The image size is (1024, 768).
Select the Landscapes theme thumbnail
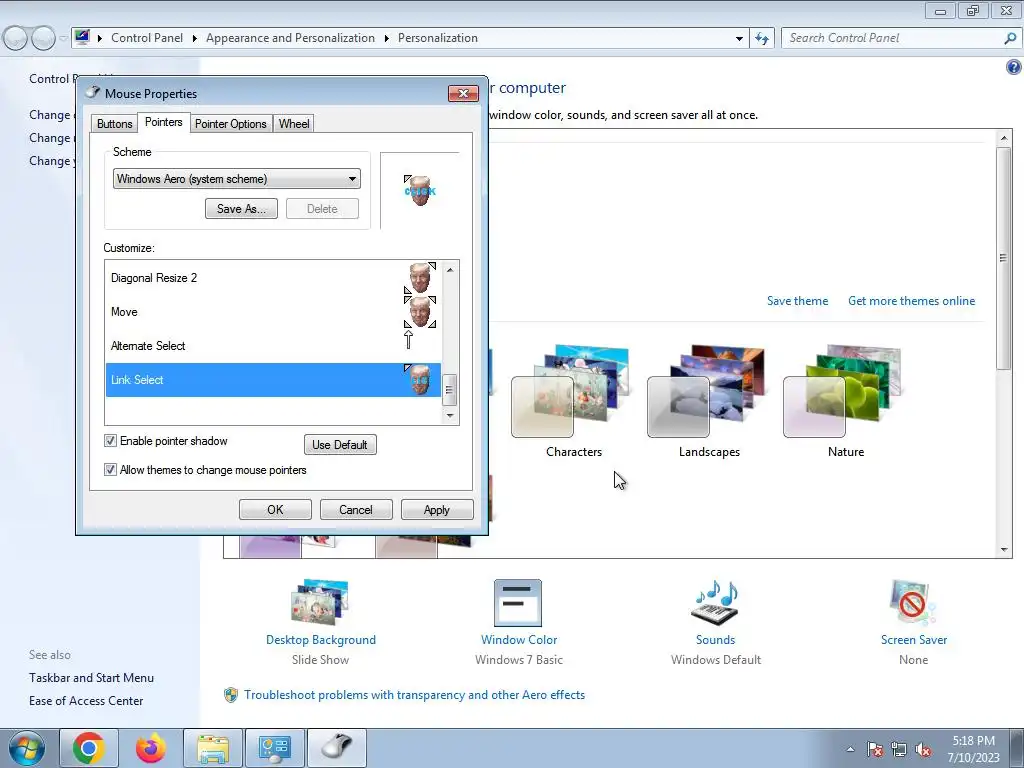707,391
